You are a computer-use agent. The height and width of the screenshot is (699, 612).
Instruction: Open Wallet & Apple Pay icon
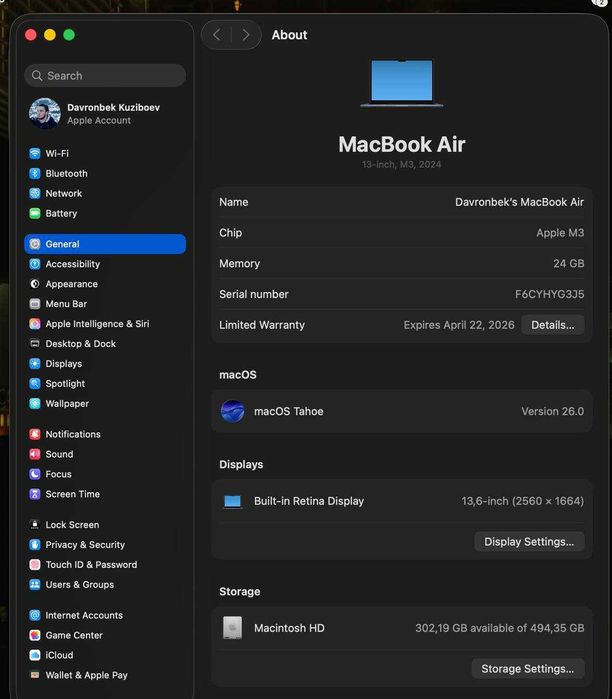(x=35, y=675)
